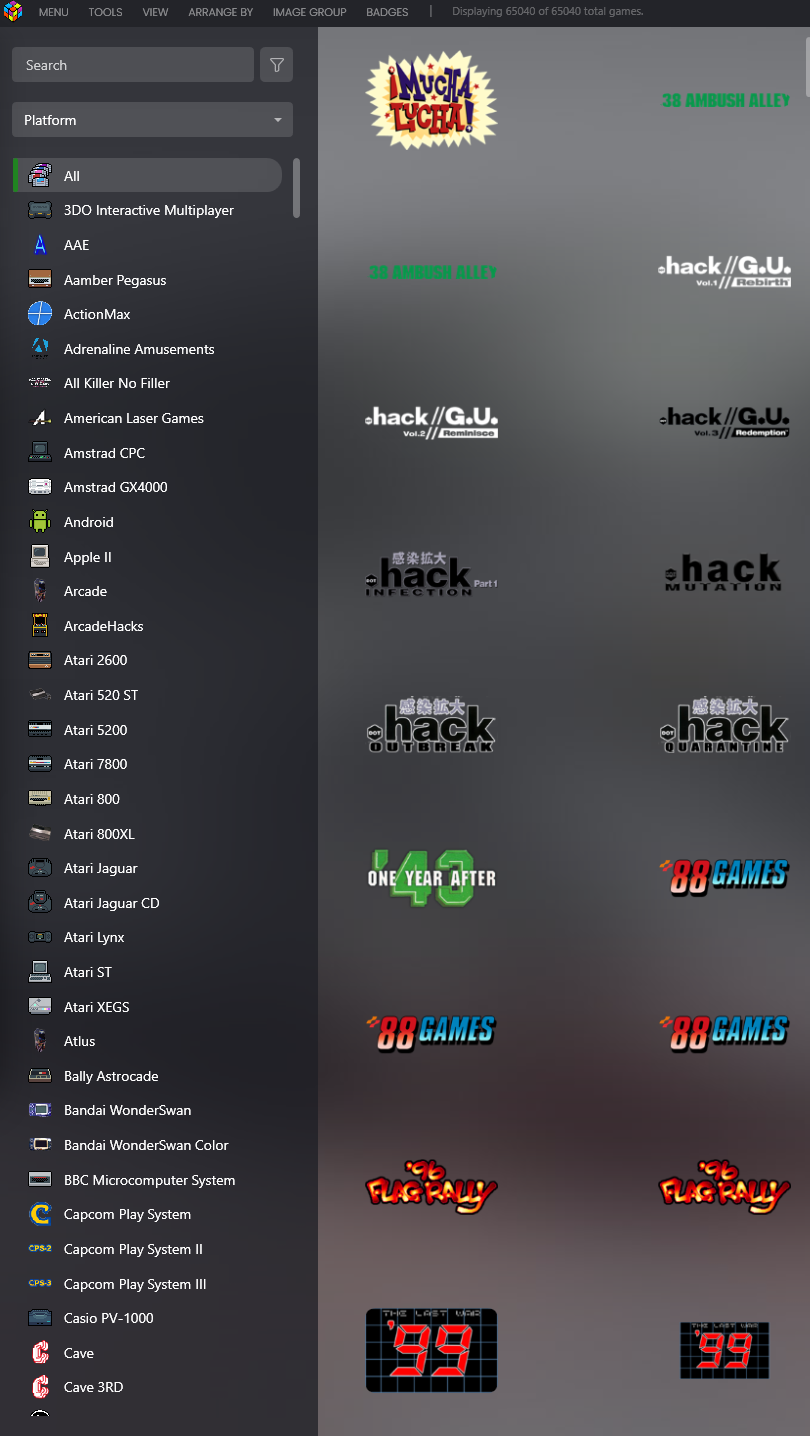The width and height of the screenshot is (810, 1436).
Task: Open the IMAGE GROUP menu
Action: pyautogui.click(x=309, y=12)
